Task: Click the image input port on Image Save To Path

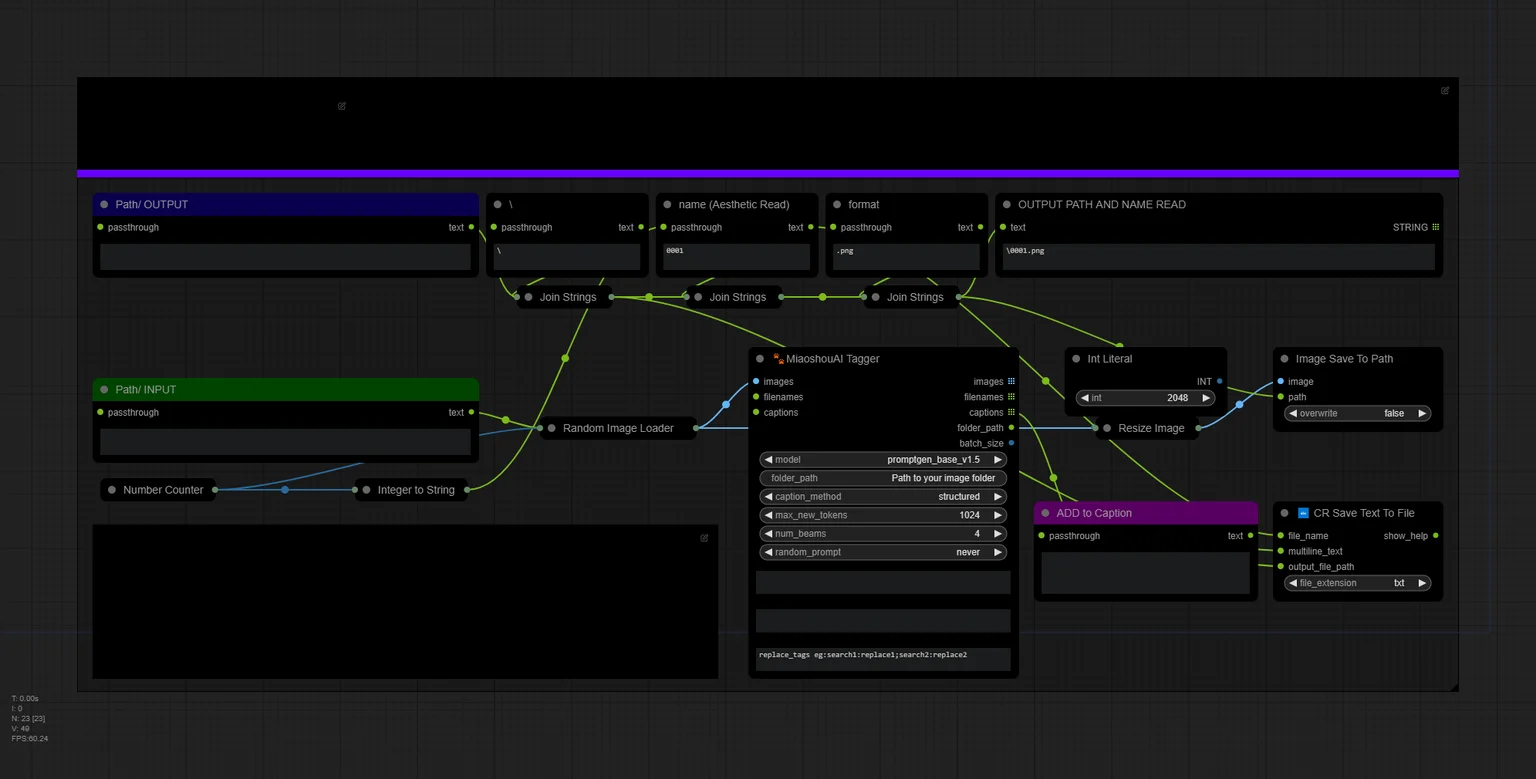Action: coord(1281,382)
